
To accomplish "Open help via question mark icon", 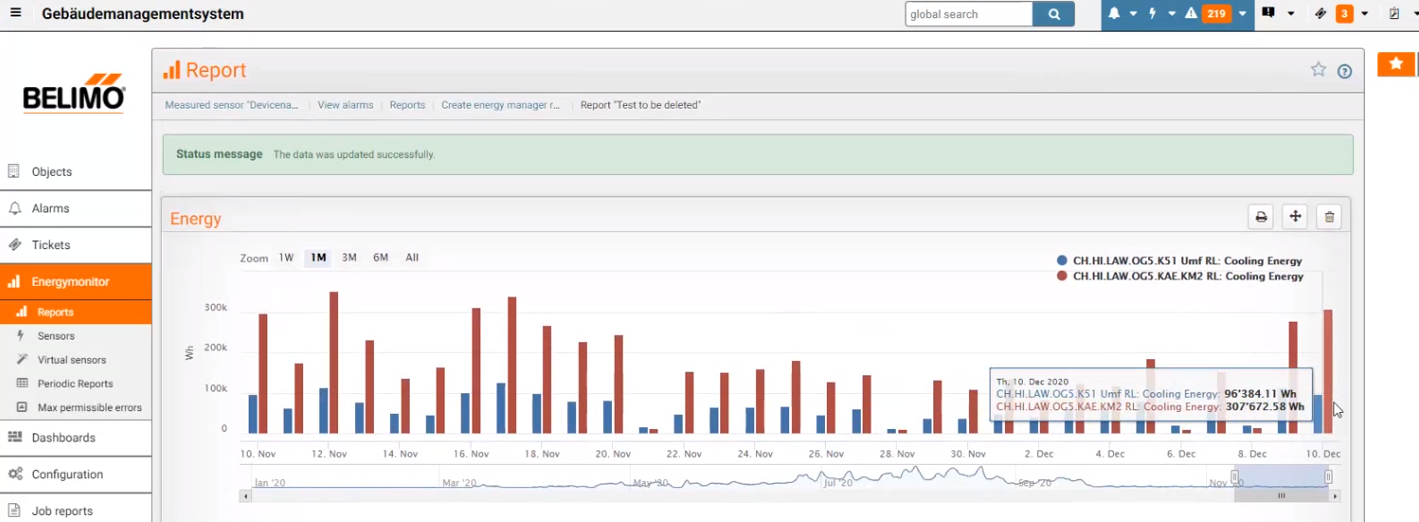I will (x=1344, y=71).
